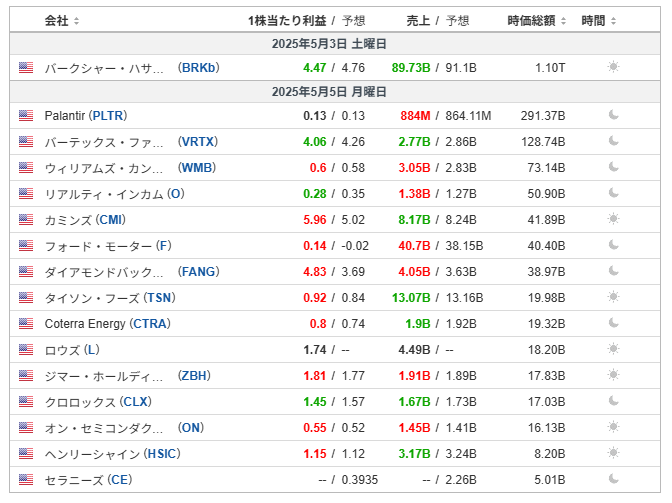This screenshot has width=672, height=503.
Task: Click moon icon in FANG row
Action: (613, 271)
